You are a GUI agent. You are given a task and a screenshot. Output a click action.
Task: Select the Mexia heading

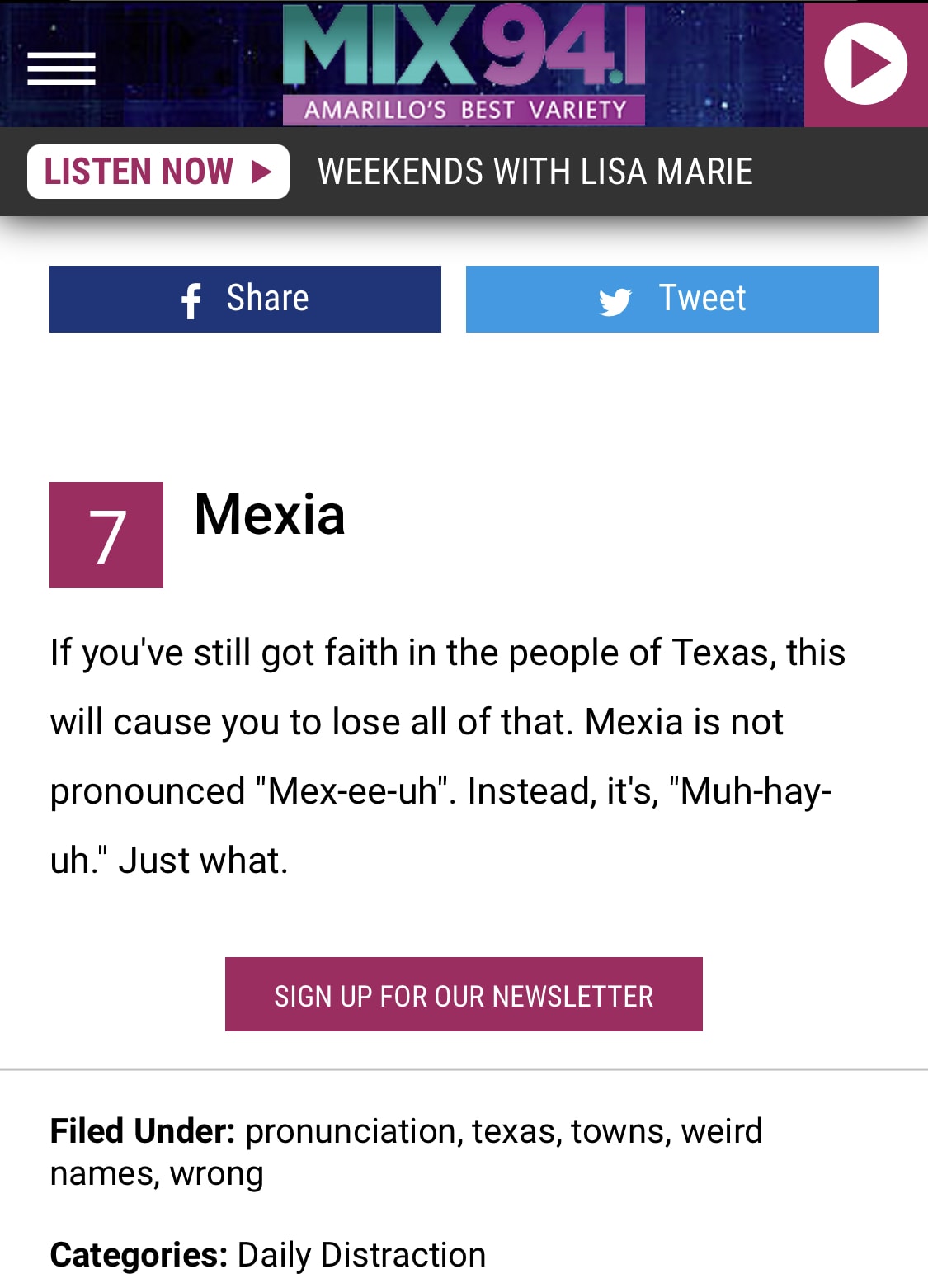click(x=270, y=515)
